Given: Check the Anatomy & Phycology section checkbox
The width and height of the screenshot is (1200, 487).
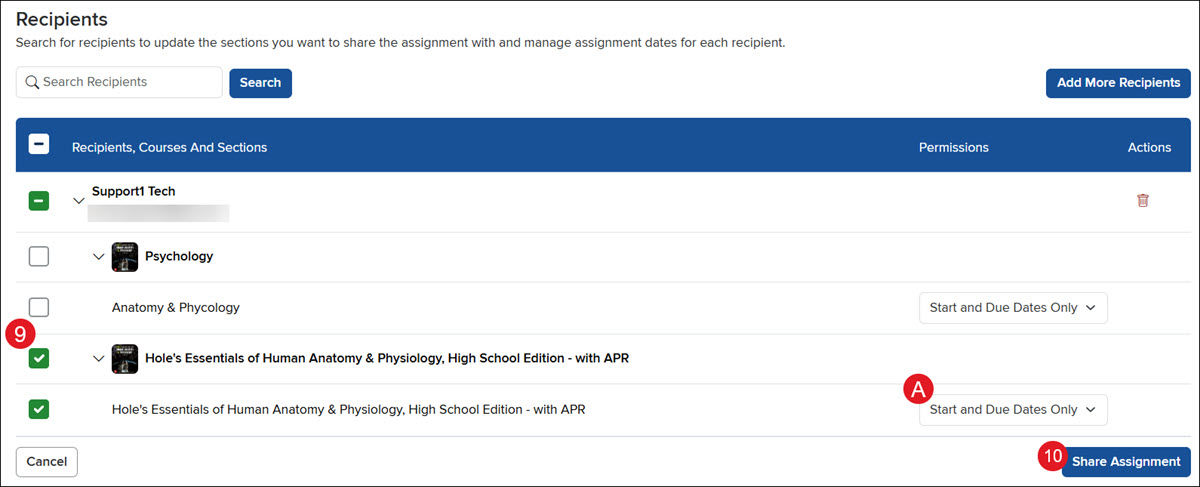Looking at the screenshot, I should tap(38, 307).
